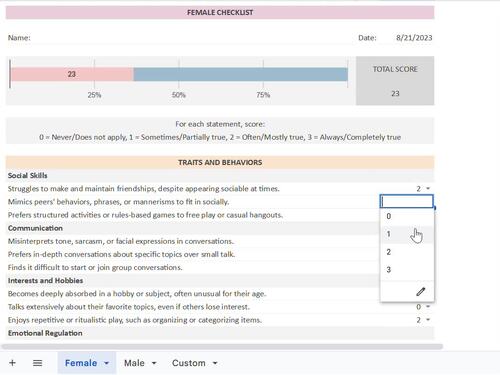This screenshot has width=500, height=375.
Task: Click the horizontal scrollbar above sheet tabs
Action: click(x=222, y=347)
